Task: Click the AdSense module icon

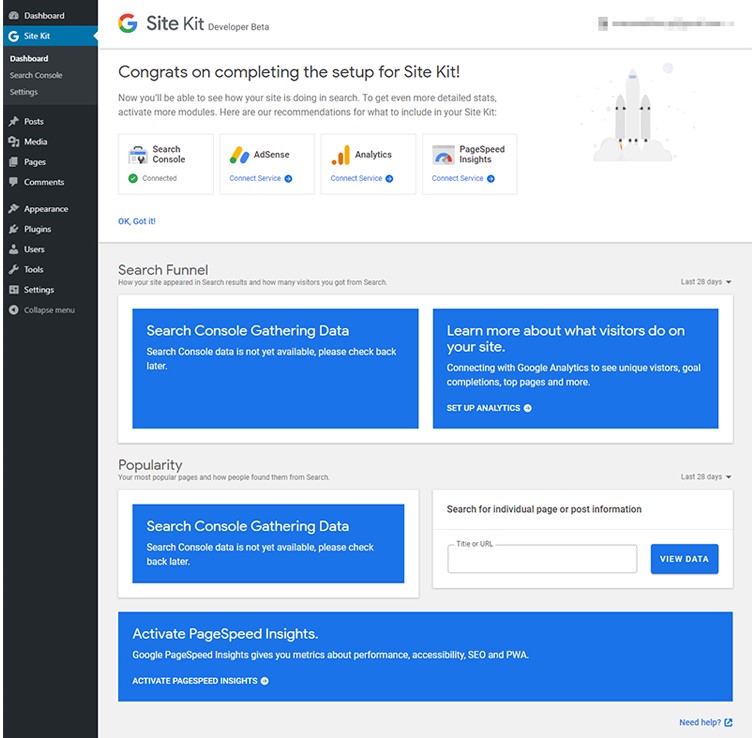Action: pos(239,154)
